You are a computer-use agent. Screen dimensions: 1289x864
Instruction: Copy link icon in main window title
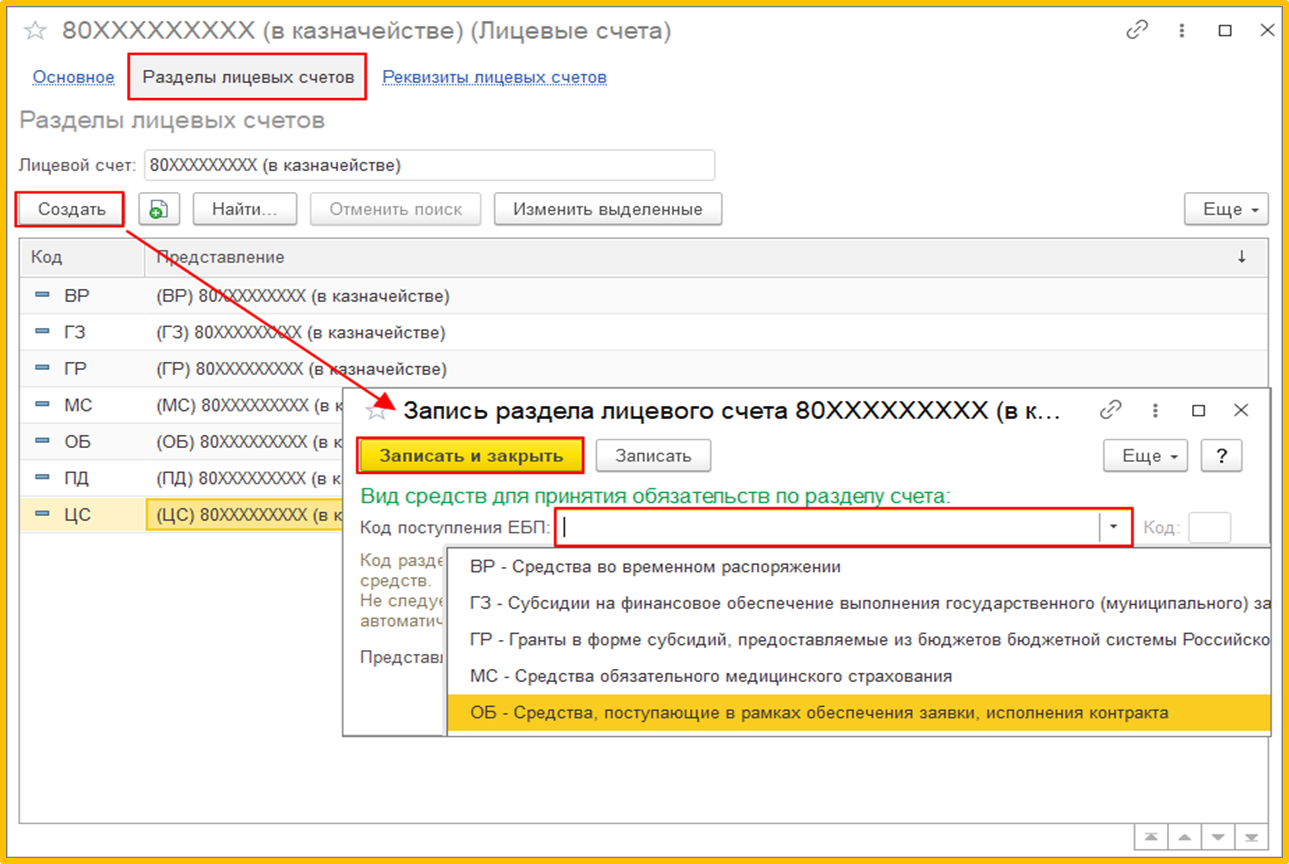click(x=1137, y=30)
